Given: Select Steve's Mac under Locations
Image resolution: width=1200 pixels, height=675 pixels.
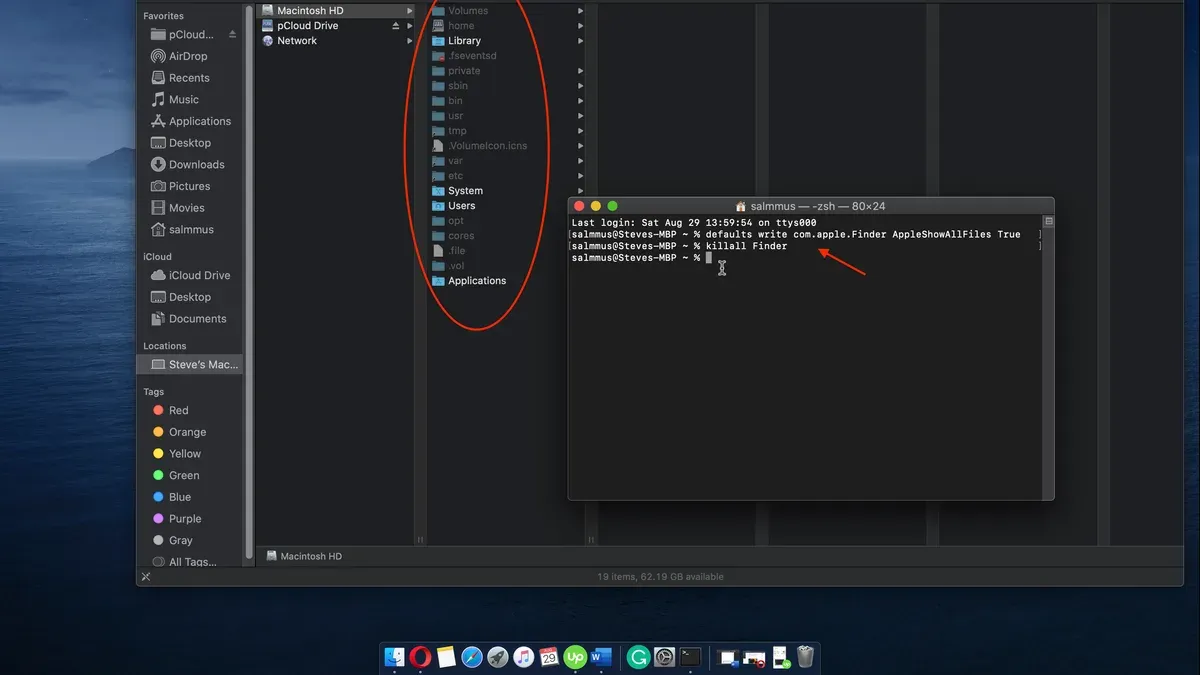Looking at the screenshot, I should point(190,365).
